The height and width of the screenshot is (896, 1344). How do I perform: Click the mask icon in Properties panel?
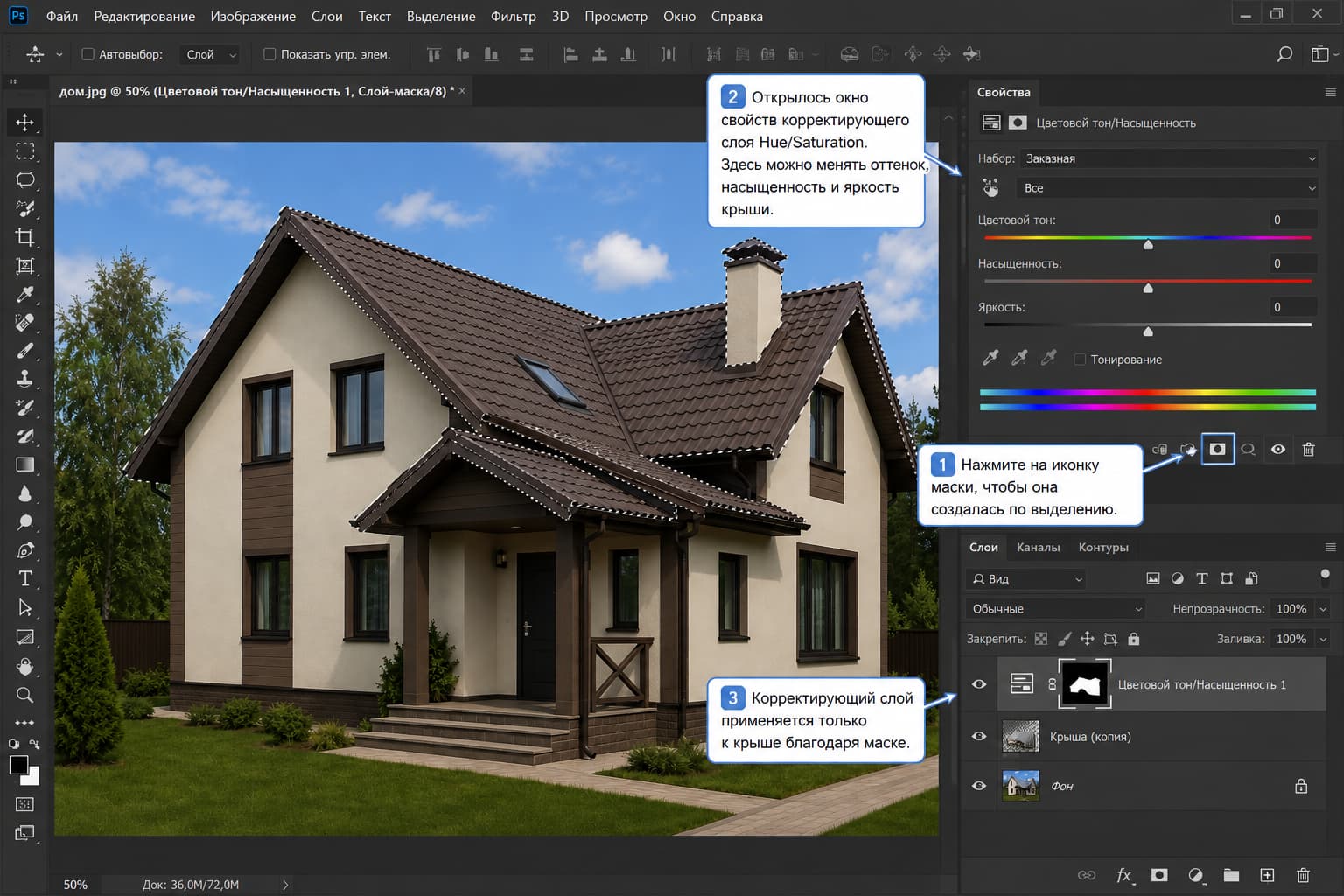click(1217, 449)
